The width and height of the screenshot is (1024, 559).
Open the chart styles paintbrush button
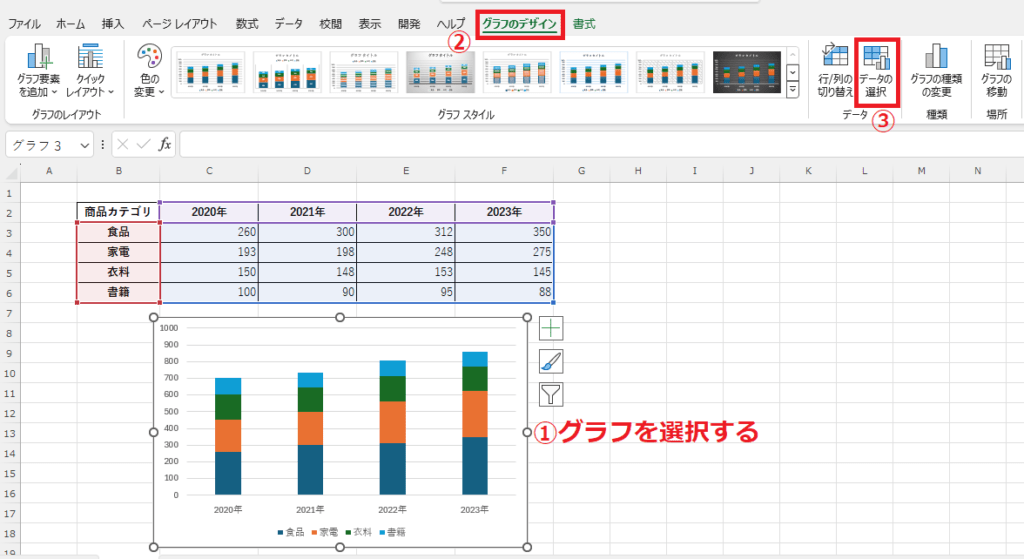551,361
